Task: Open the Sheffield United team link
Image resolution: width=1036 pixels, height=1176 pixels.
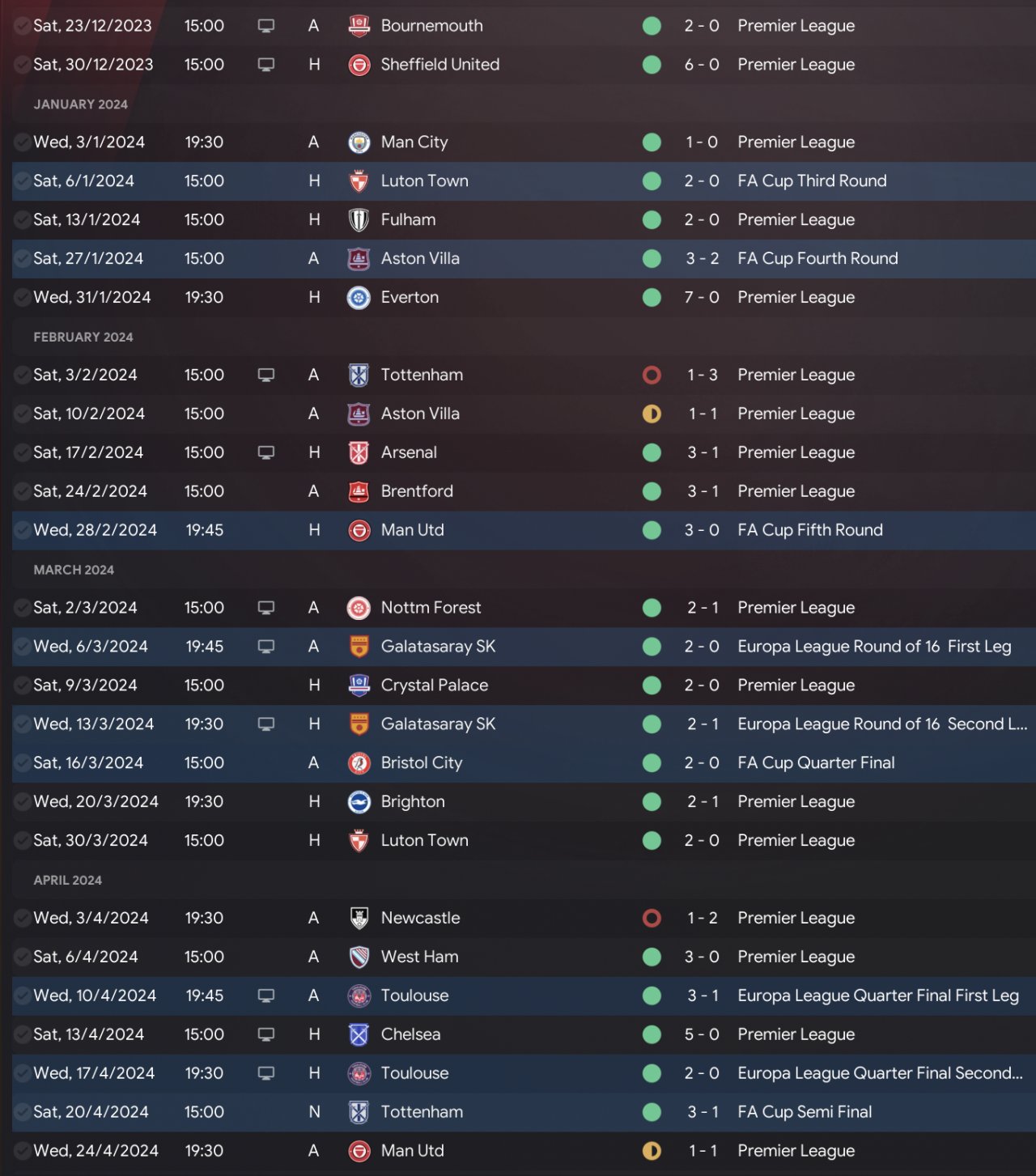Action: click(439, 65)
